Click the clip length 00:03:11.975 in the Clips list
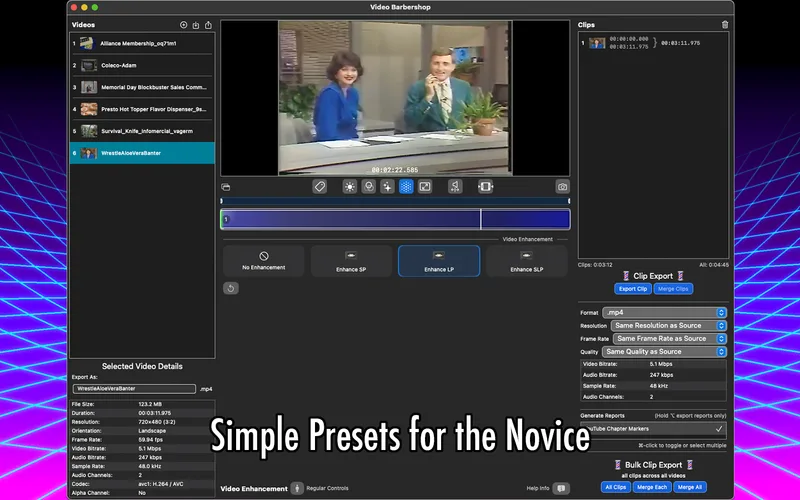This screenshot has width=800, height=500. point(681,43)
